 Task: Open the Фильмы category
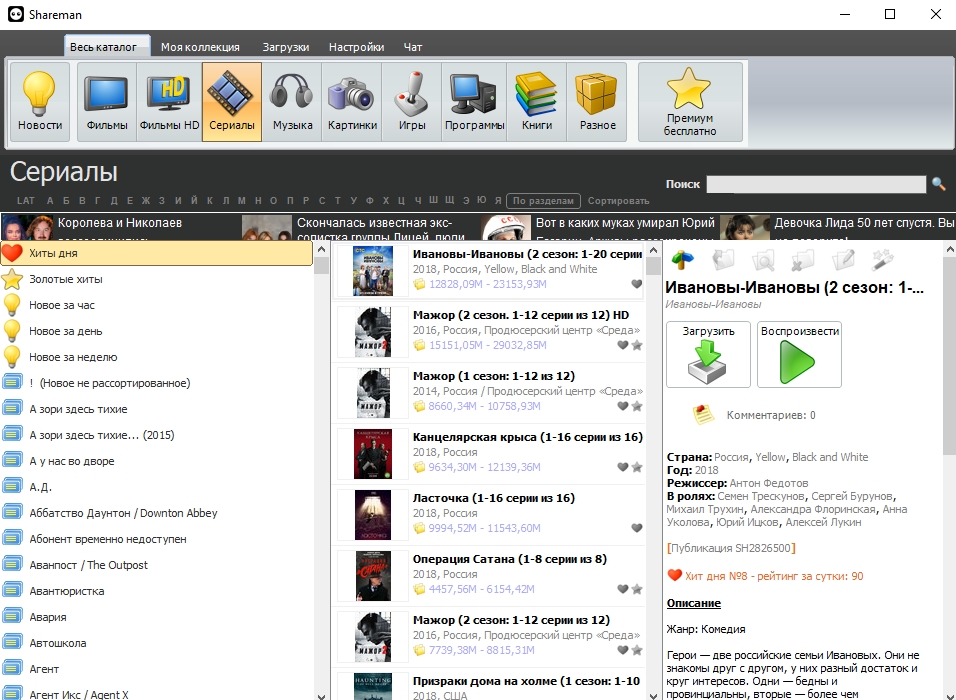point(107,102)
